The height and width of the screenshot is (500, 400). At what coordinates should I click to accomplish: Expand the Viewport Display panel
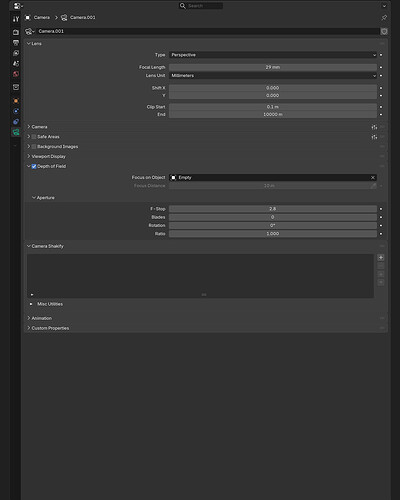(x=29, y=156)
